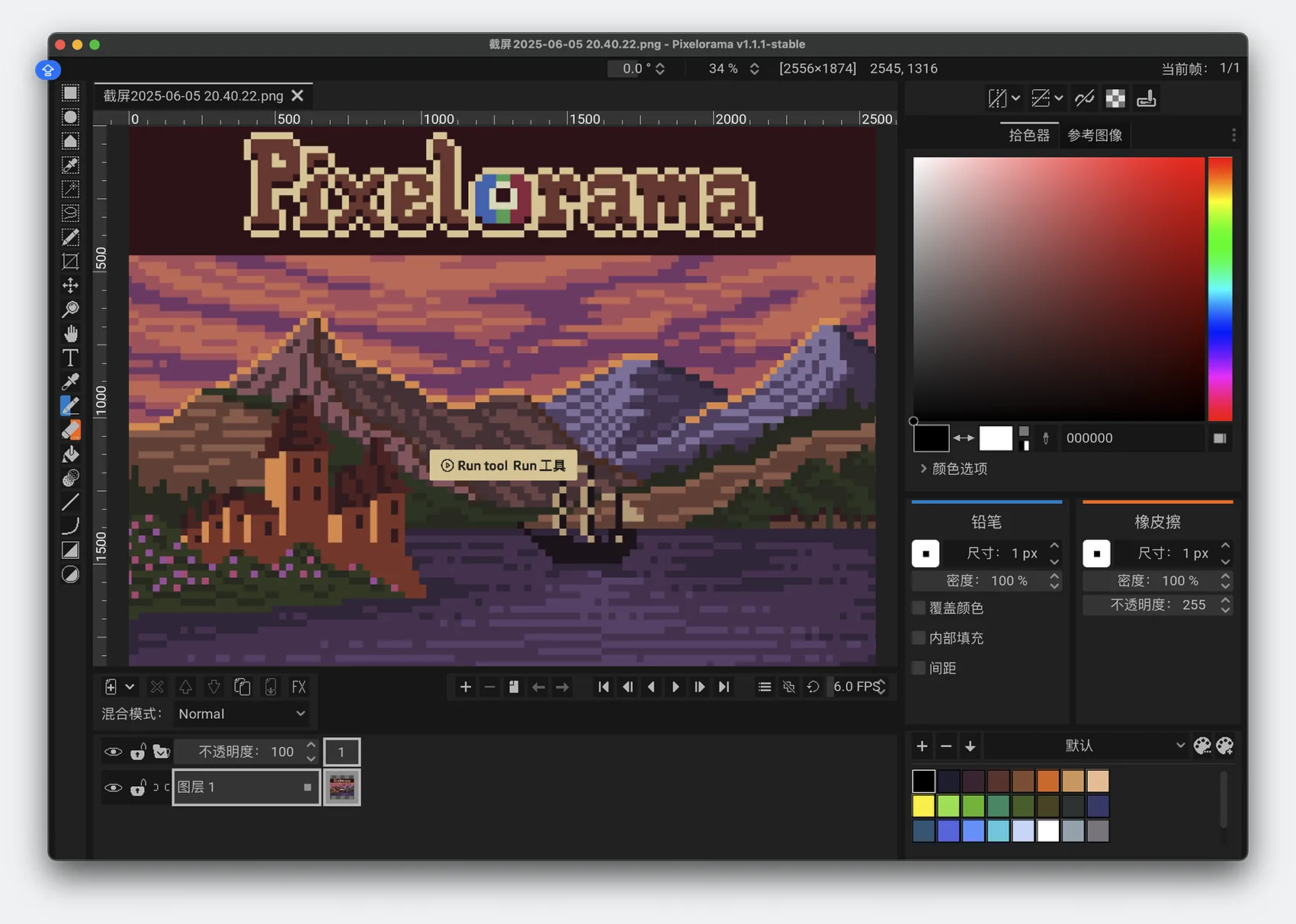The width and height of the screenshot is (1296, 924).
Task: Select the Curve tool
Action: tap(70, 526)
